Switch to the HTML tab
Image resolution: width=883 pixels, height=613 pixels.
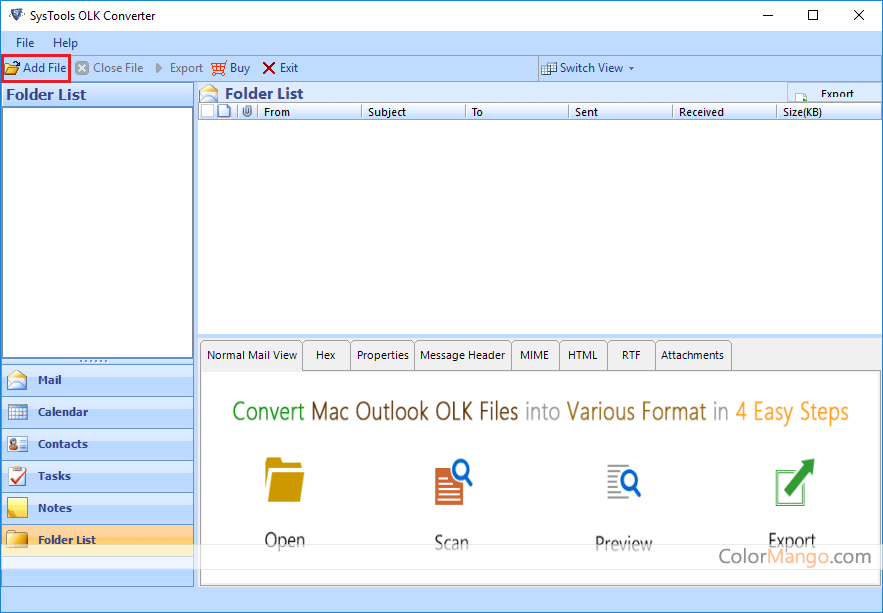(x=582, y=355)
